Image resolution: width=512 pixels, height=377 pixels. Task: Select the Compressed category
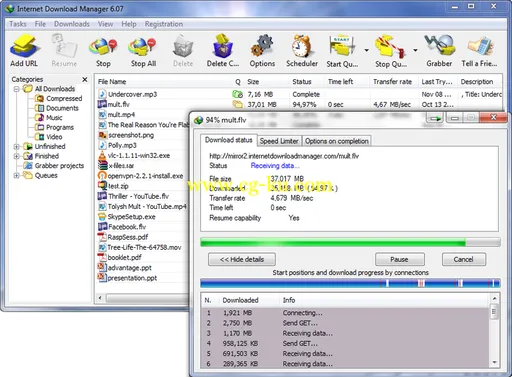click(x=59, y=99)
